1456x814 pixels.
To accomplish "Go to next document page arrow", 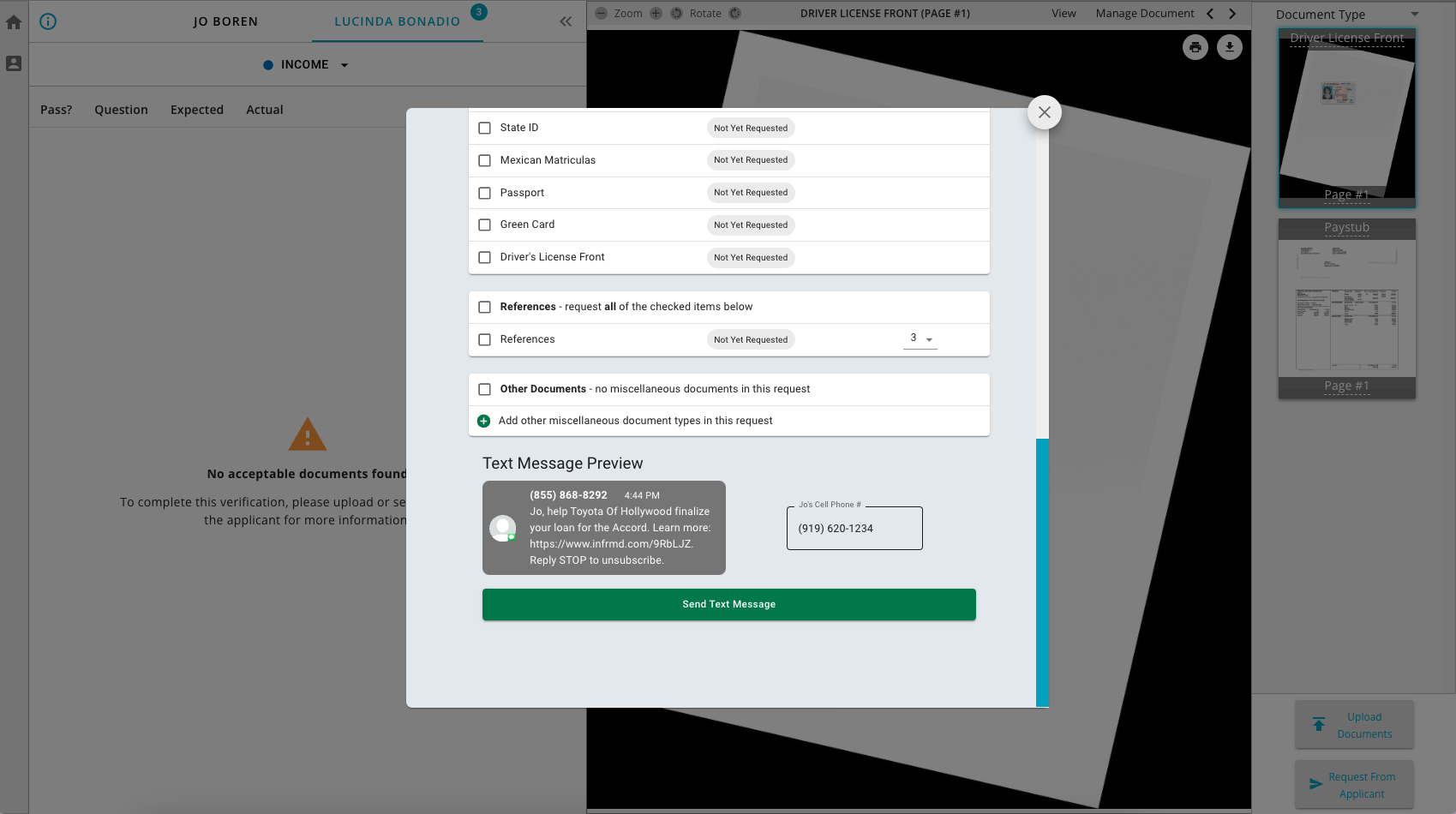I will 1232,14.
